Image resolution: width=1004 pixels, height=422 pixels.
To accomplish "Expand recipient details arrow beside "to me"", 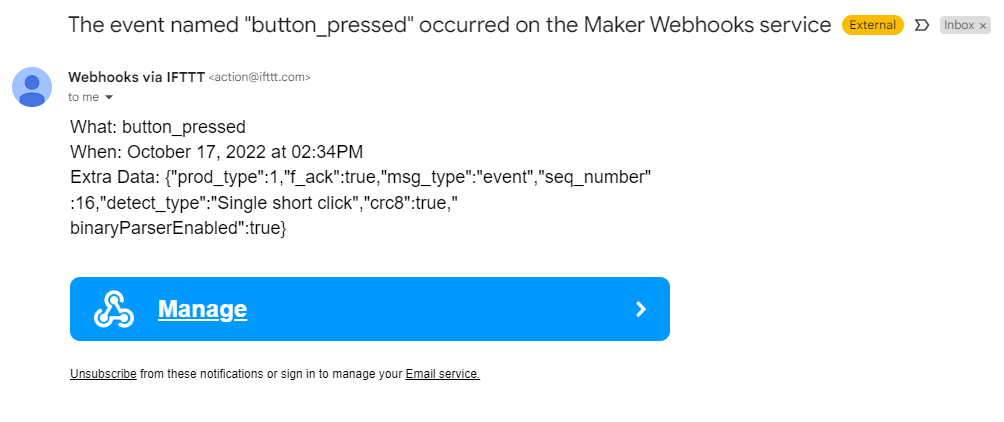I will [x=109, y=97].
